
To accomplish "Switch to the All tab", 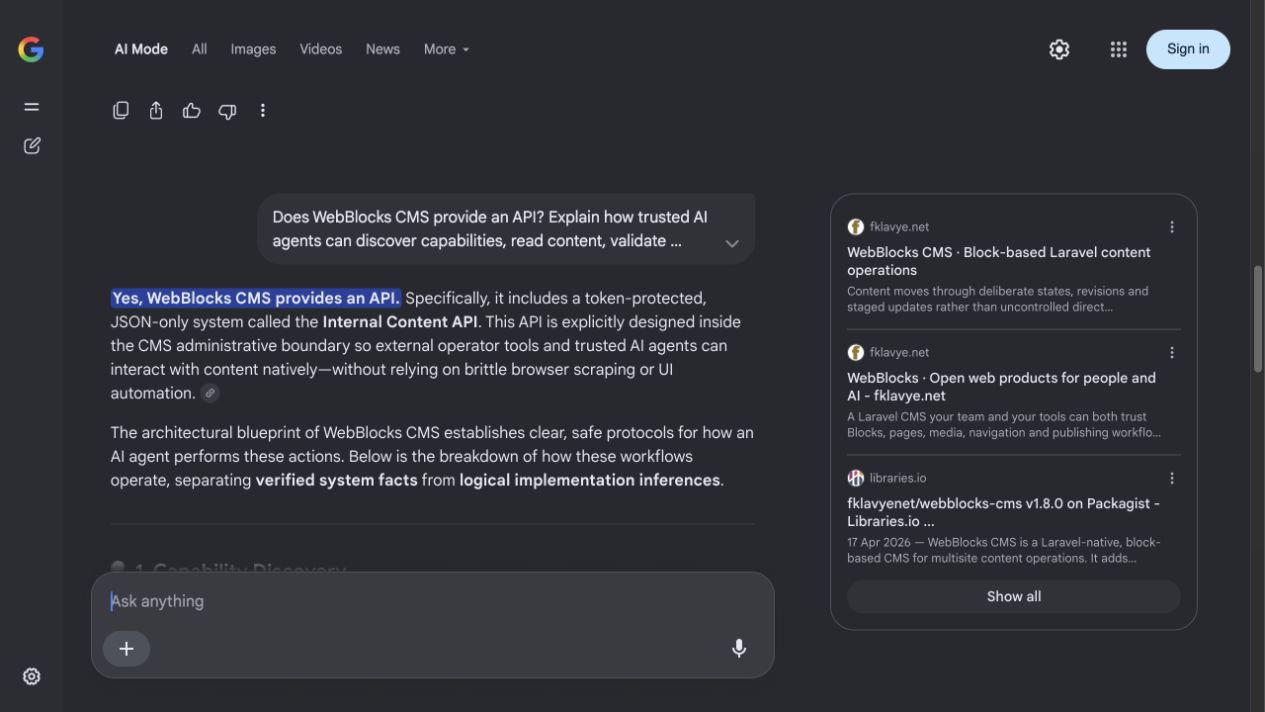I will point(200,49).
